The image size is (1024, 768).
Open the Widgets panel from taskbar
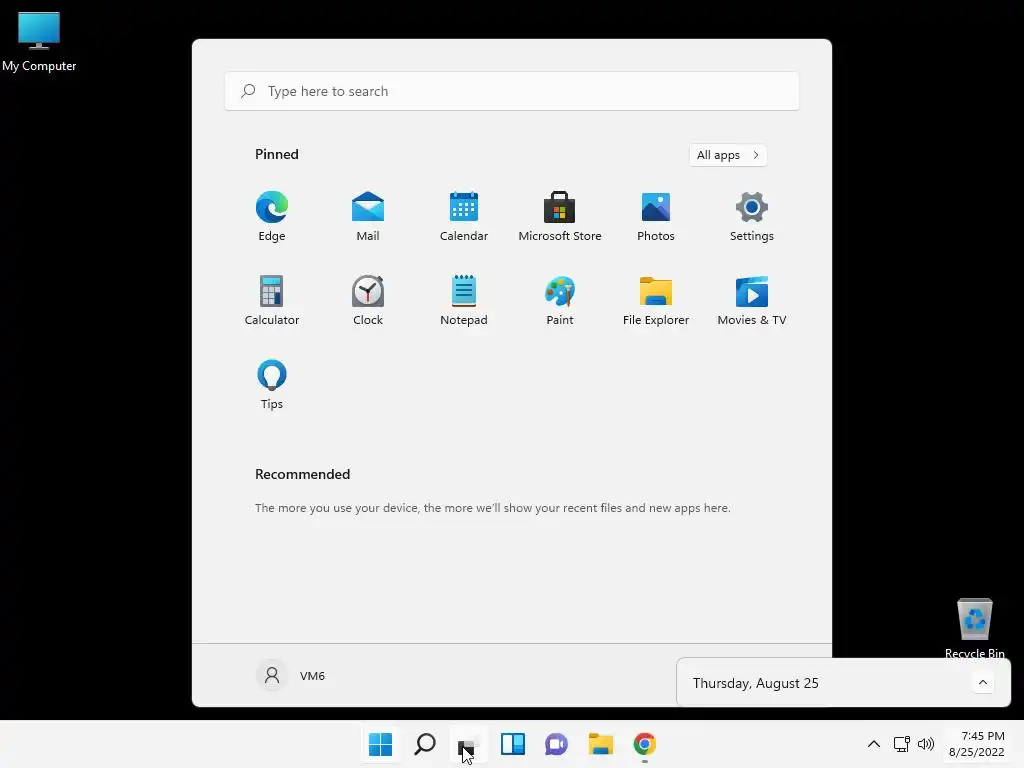click(x=513, y=744)
